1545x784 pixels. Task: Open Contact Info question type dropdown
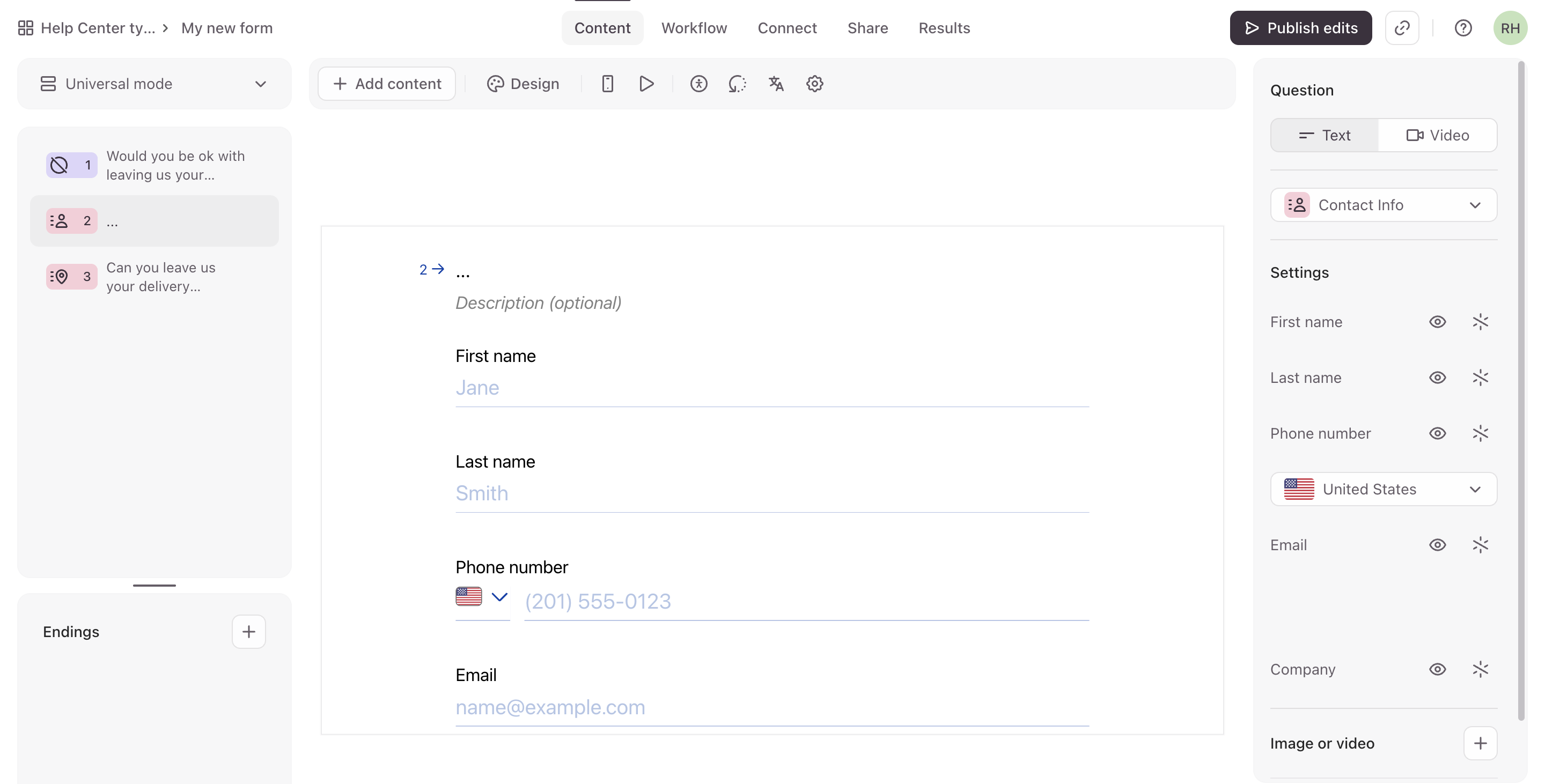[x=1383, y=205]
